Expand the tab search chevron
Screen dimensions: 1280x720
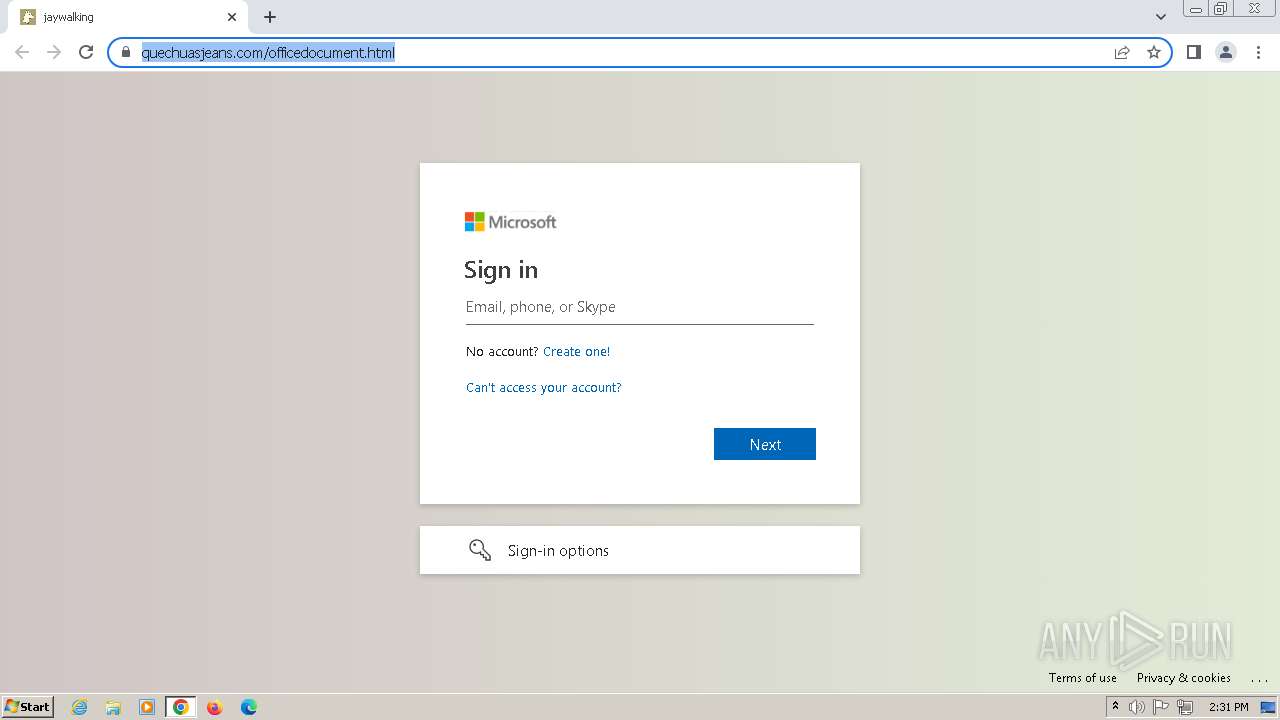click(x=1160, y=17)
